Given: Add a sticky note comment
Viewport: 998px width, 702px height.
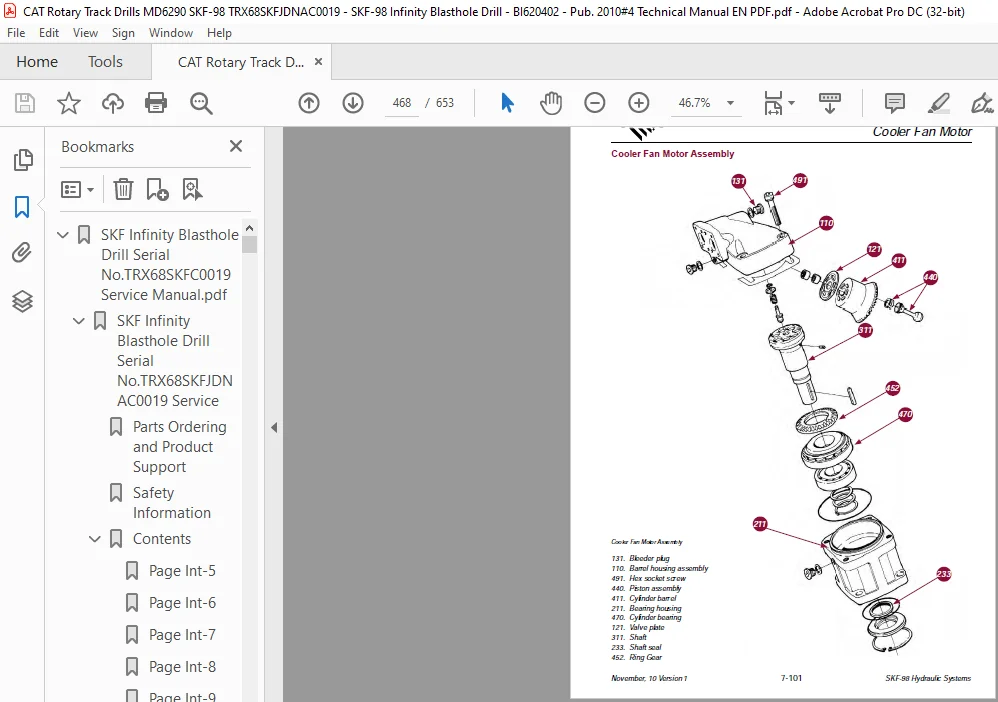Looking at the screenshot, I should [x=894, y=102].
